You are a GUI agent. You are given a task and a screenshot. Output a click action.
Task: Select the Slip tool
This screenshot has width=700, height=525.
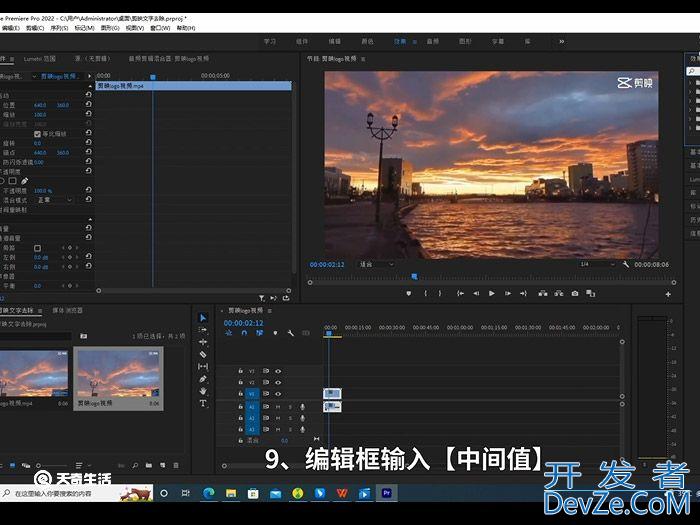pos(203,367)
